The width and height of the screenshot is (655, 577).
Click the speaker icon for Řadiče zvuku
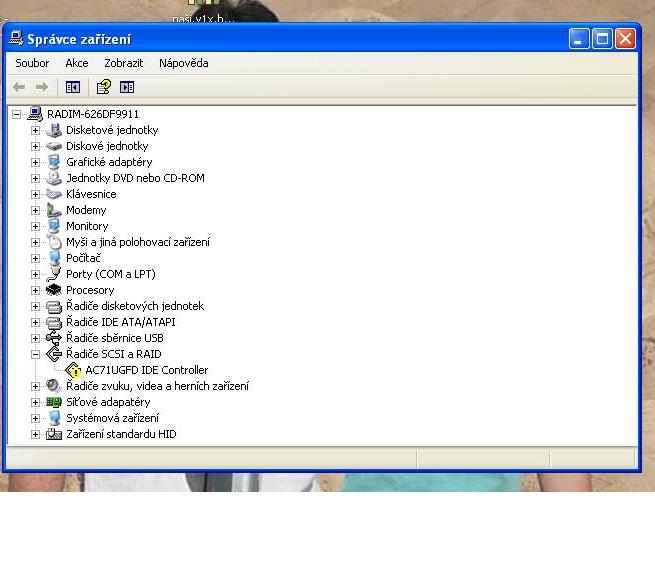[54, 386]
